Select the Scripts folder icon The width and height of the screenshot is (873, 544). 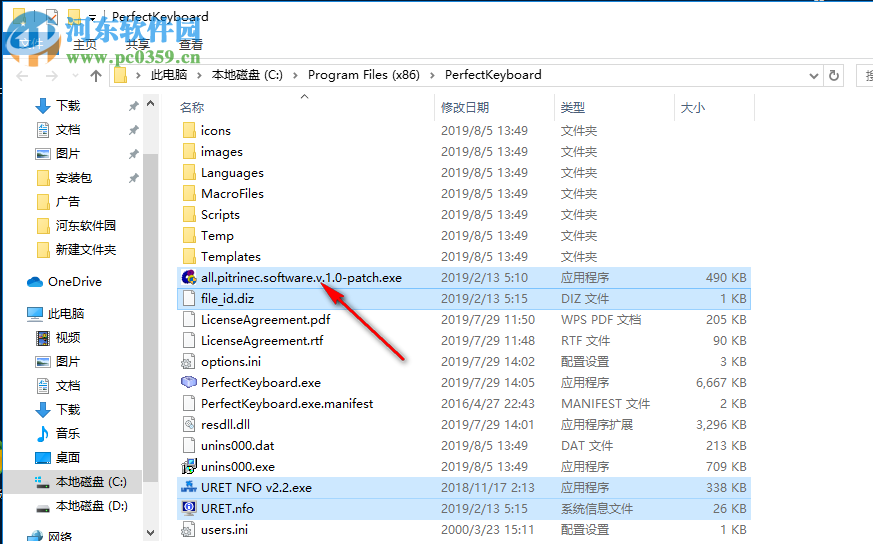(x=189, y=214)
